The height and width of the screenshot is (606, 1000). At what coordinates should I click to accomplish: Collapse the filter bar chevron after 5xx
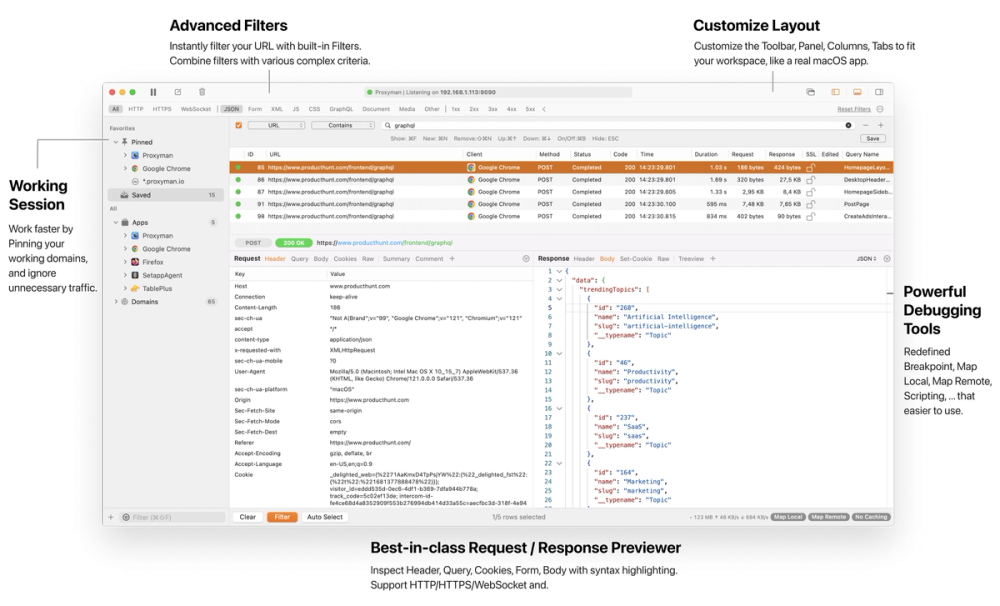point(544,109)
